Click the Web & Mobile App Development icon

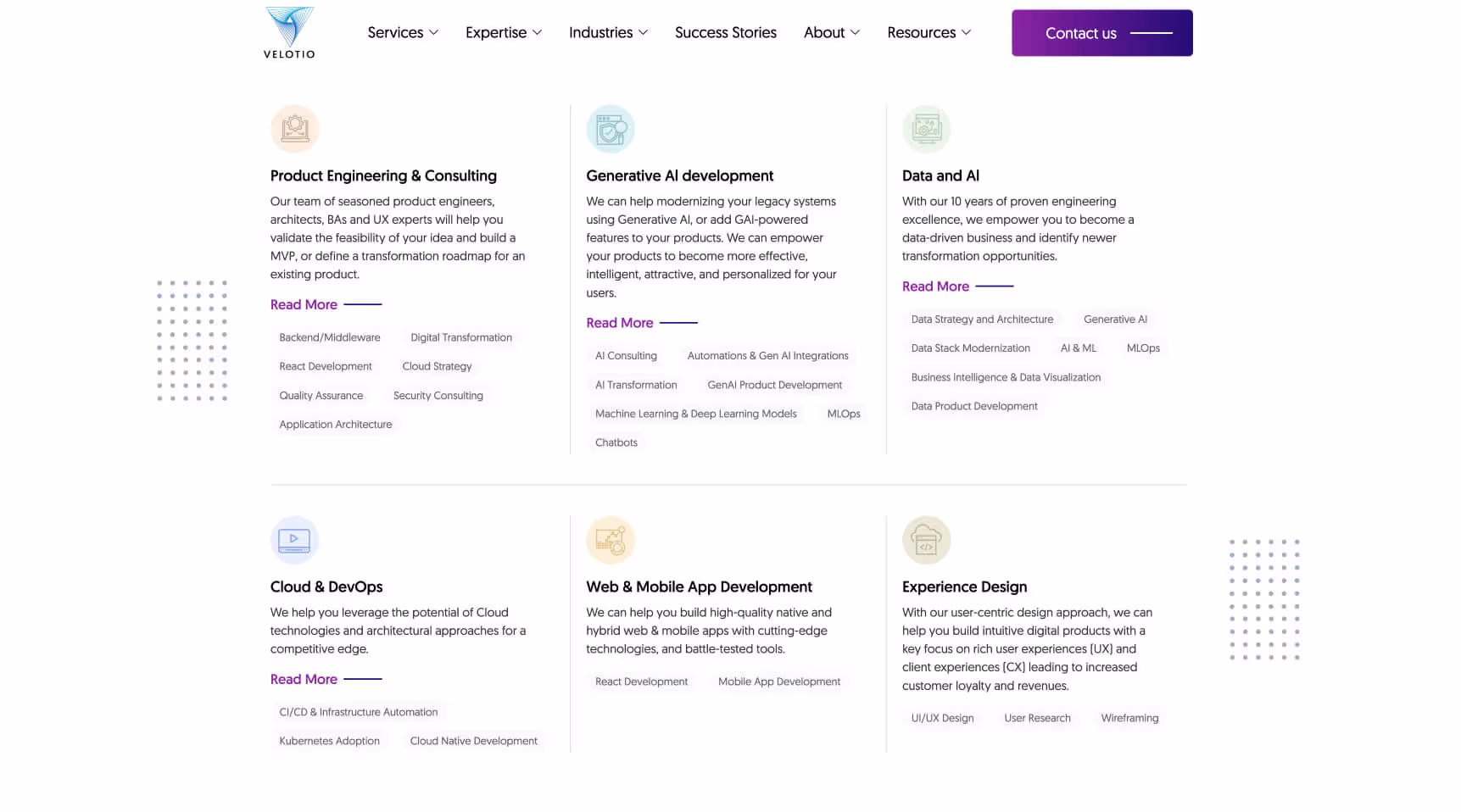611,540
